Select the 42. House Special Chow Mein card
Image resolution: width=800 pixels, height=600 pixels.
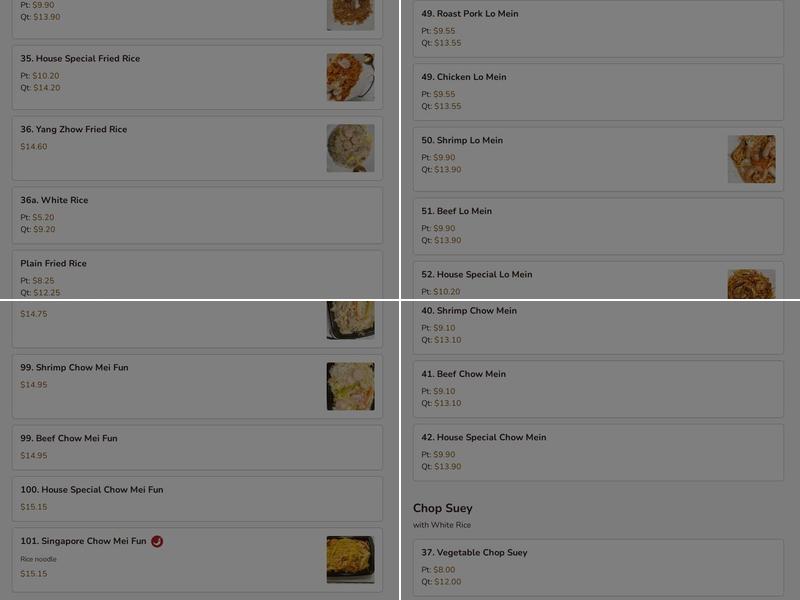597,453
